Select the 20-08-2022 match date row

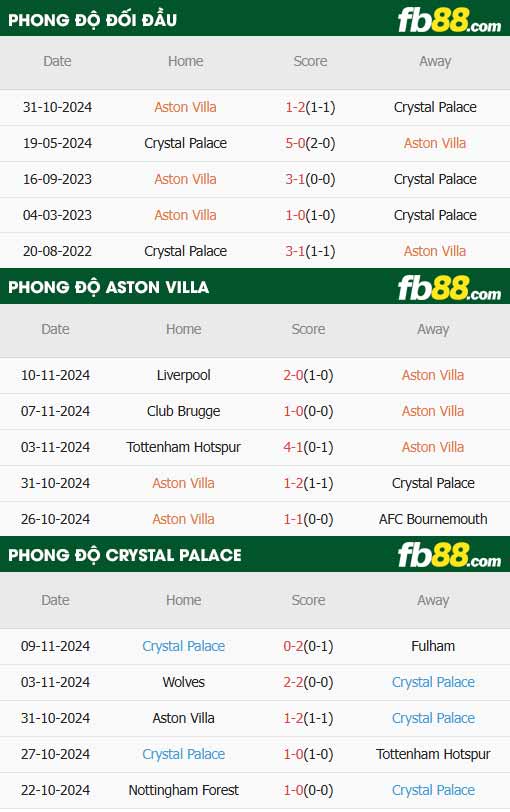pyautogui.click(x=255, y=251)
